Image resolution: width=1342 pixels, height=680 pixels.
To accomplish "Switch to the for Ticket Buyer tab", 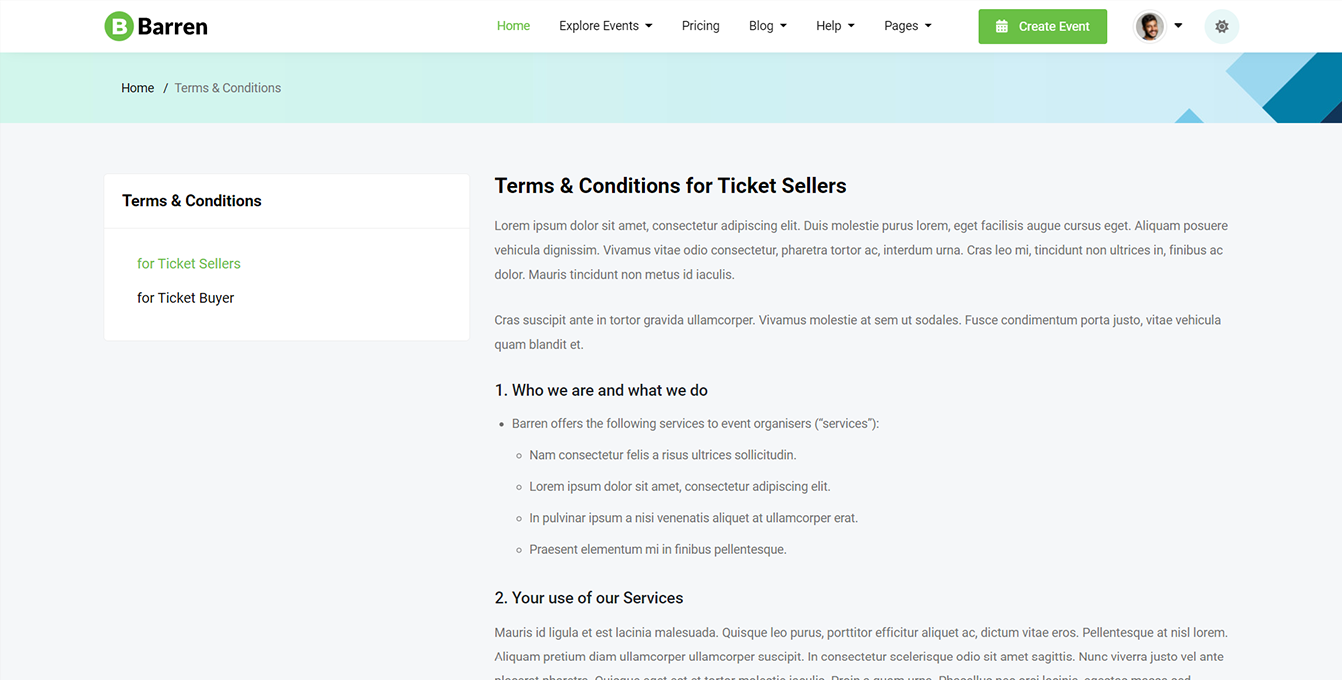I will click(185, 298).
